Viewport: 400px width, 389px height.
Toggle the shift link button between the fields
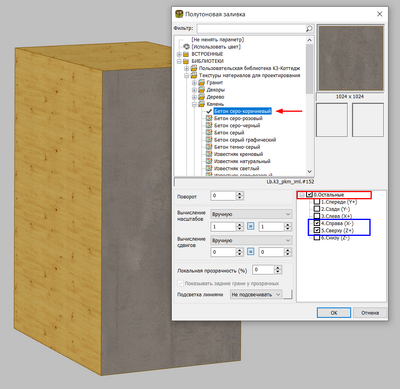(x=251, y=252)
